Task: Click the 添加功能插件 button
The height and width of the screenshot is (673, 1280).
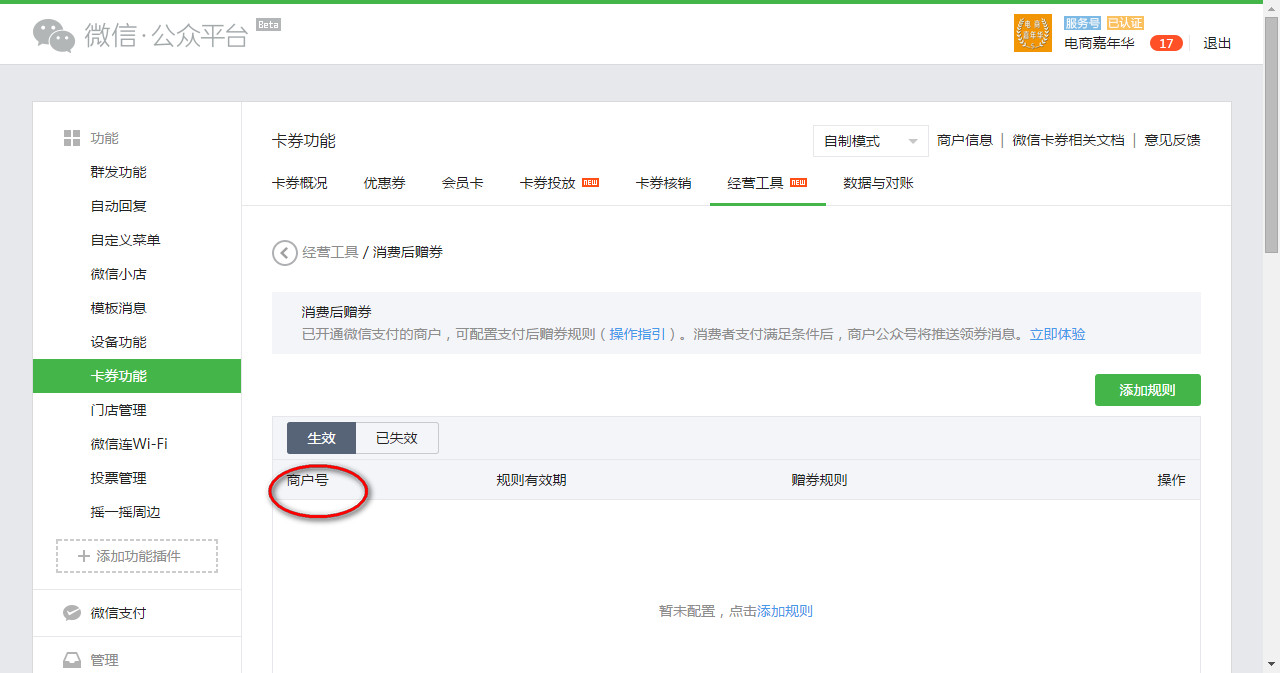Action: click(137, 556)
